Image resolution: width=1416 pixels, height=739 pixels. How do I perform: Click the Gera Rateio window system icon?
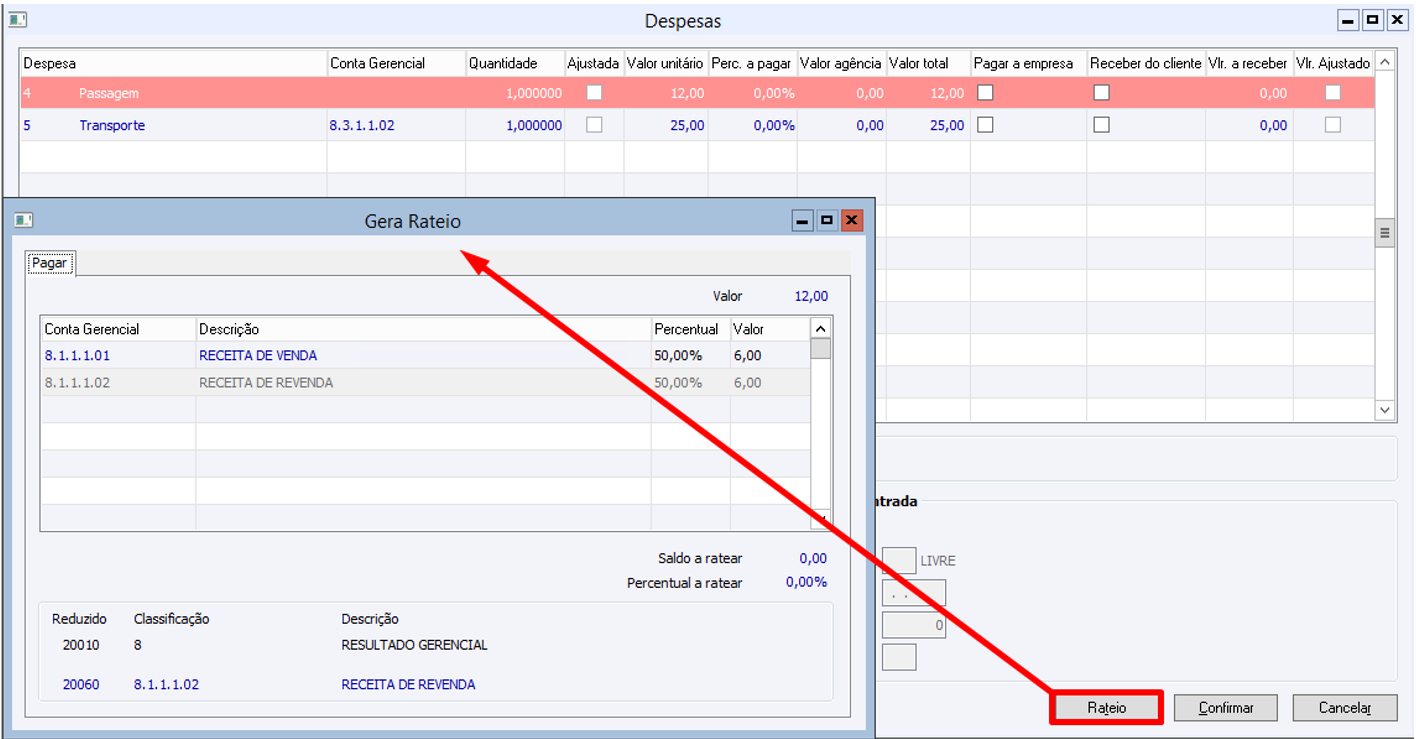tap(23, 220)
